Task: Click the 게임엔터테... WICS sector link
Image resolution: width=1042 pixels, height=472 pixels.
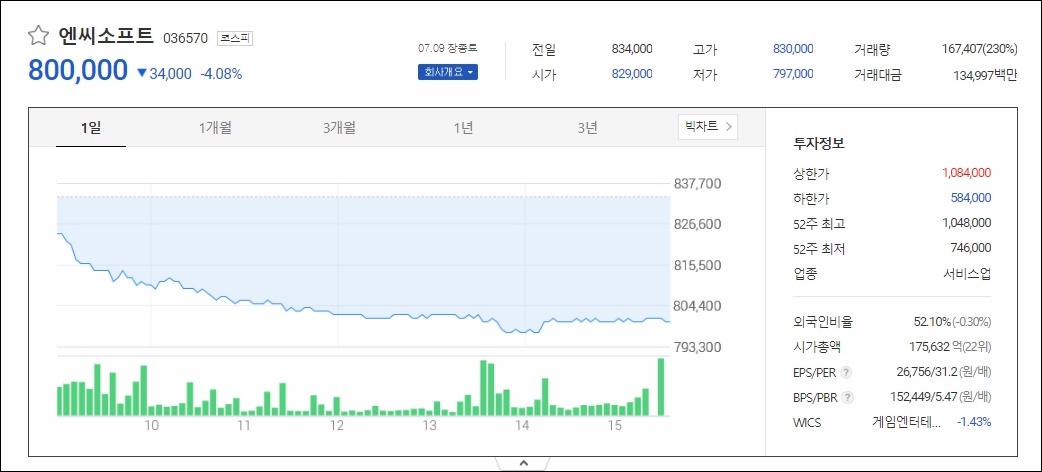Action: click(x=906, y=422)
